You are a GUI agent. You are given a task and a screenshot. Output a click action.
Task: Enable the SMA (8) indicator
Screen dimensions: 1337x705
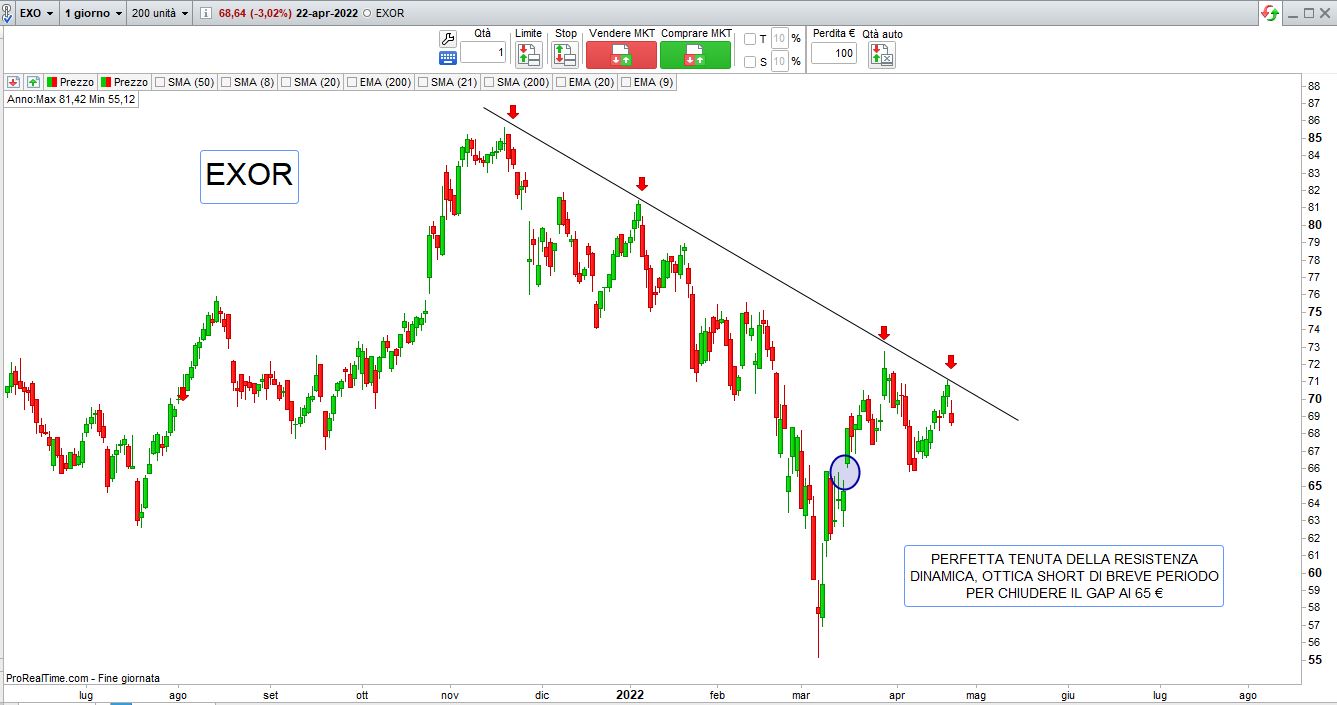coord(226,82)
